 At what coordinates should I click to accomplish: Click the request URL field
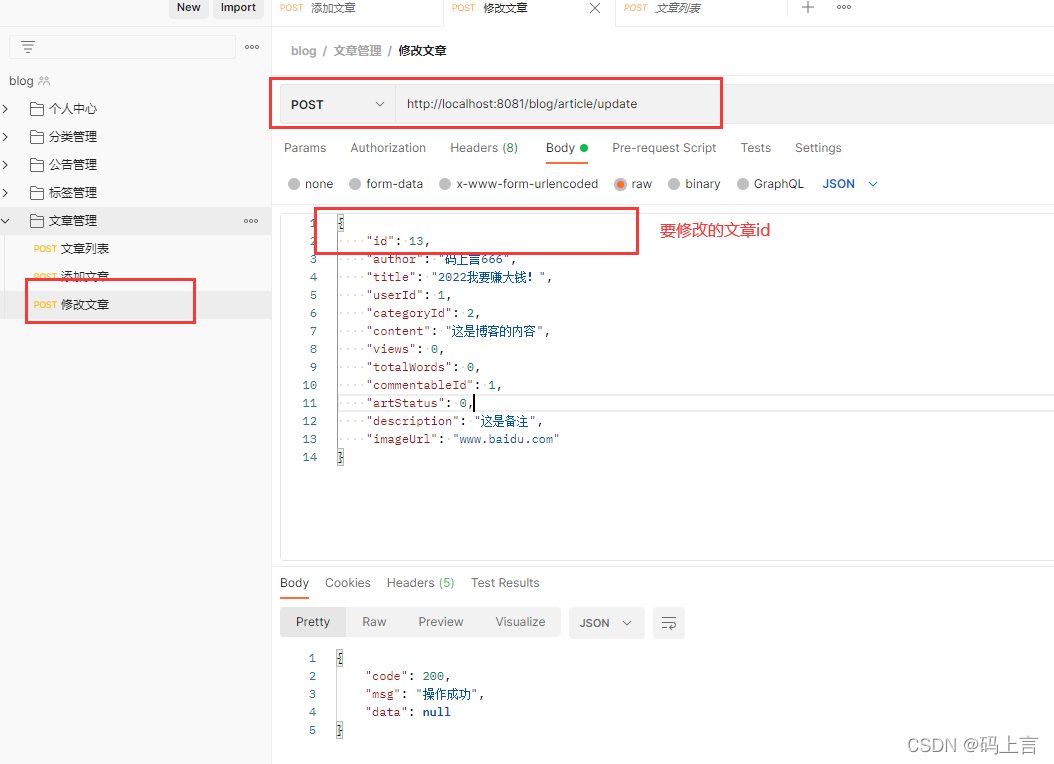pyautogui.click(x=558, y=104)
